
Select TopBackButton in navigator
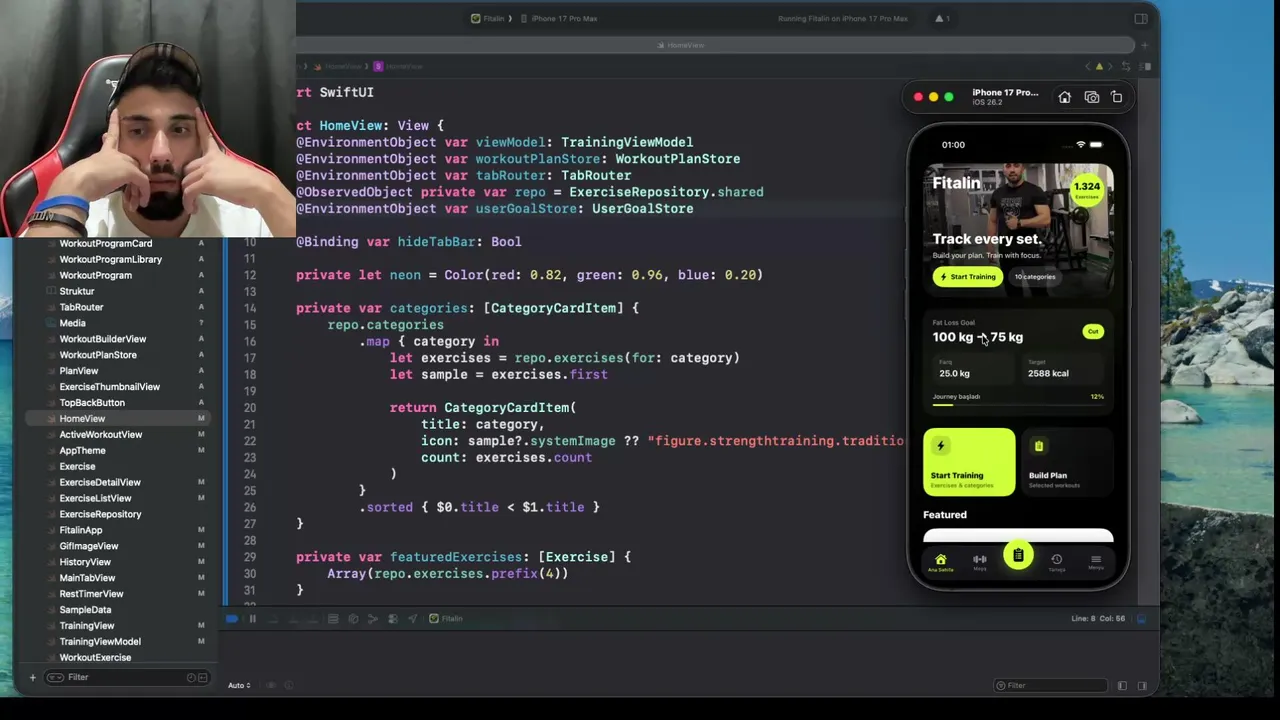click(92, 403)
